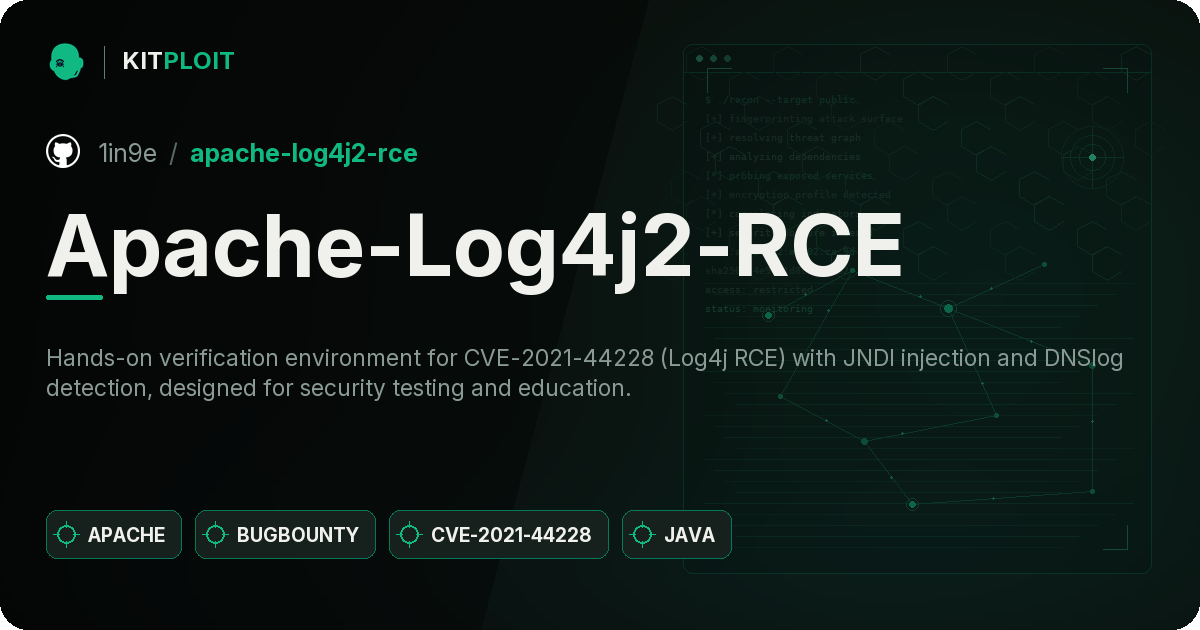Screen dimensions: 1200x630
Task: Click the crosshair icon in CVE-2021-44228 tag
Action: (410, 535)
